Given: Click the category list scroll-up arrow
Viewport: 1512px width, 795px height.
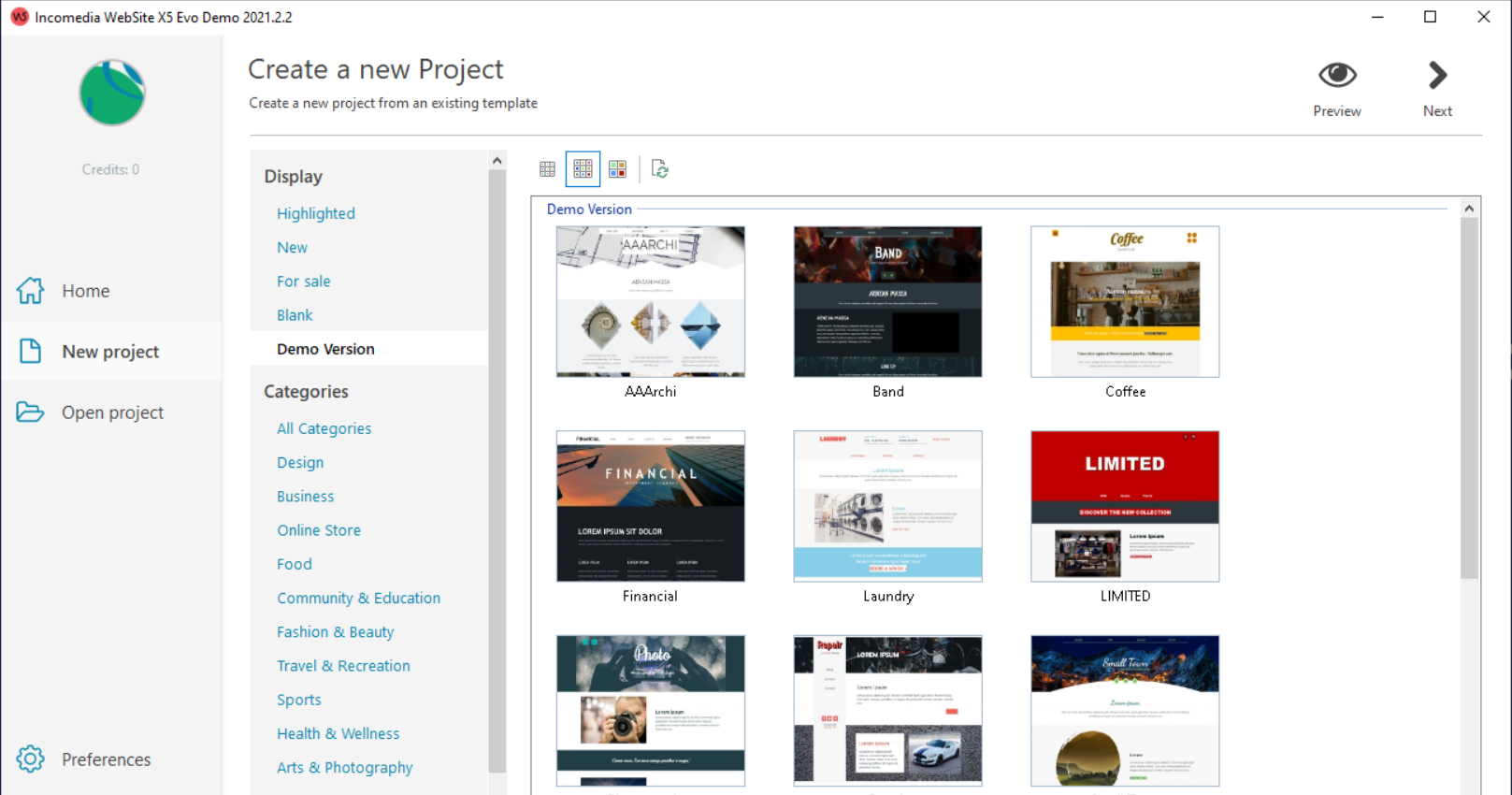Looking at the screenshot, I should [497, 161].
